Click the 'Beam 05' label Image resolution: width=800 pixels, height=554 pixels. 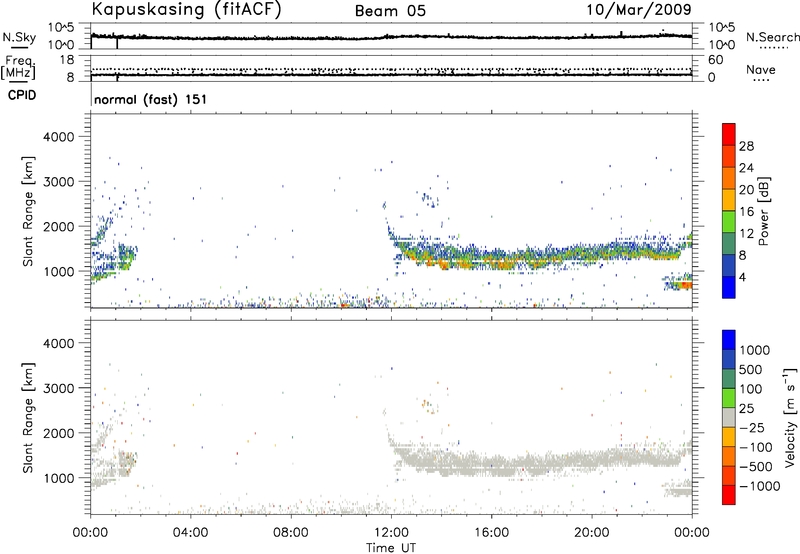390,11
